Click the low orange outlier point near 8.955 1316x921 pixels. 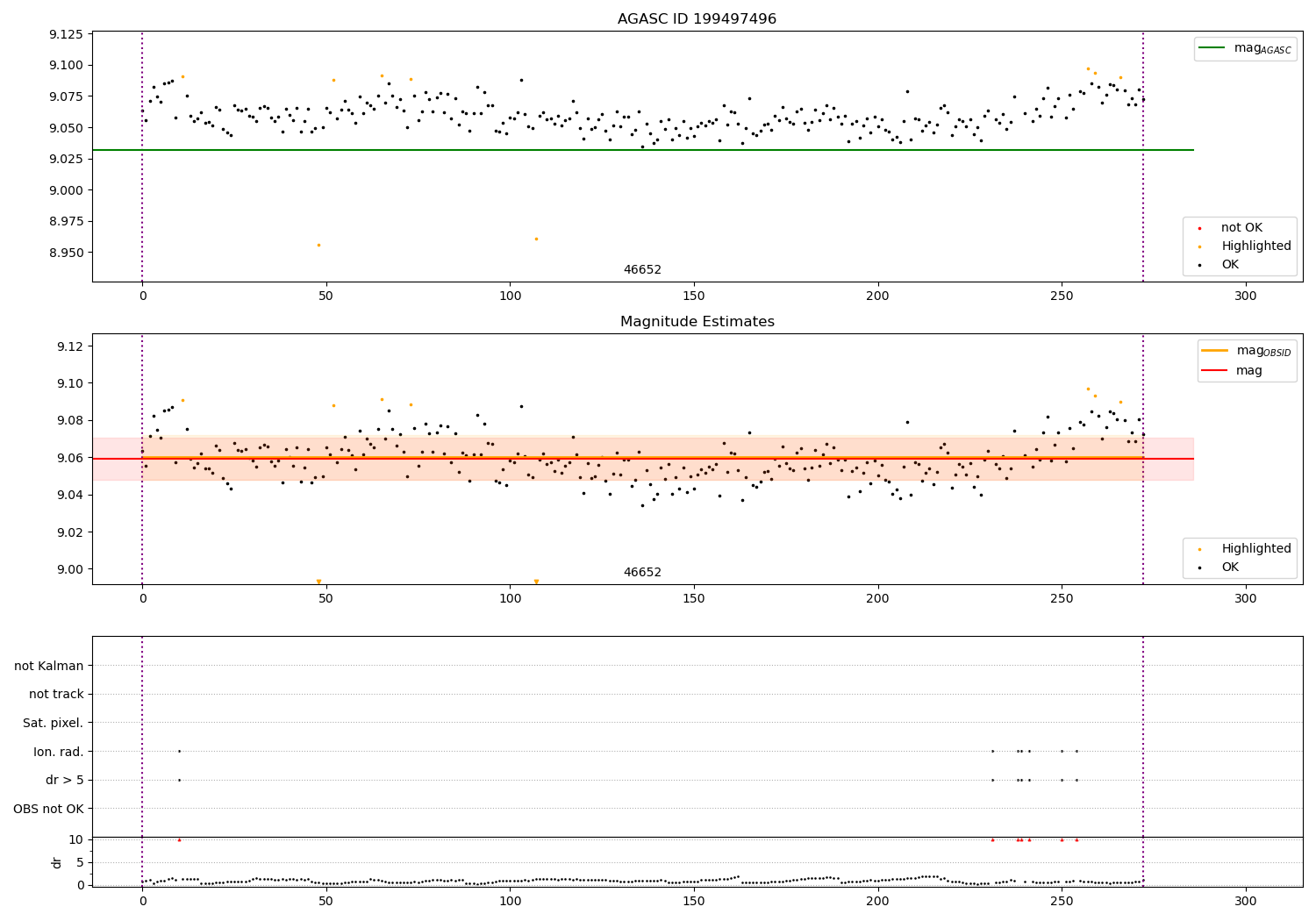318,245
